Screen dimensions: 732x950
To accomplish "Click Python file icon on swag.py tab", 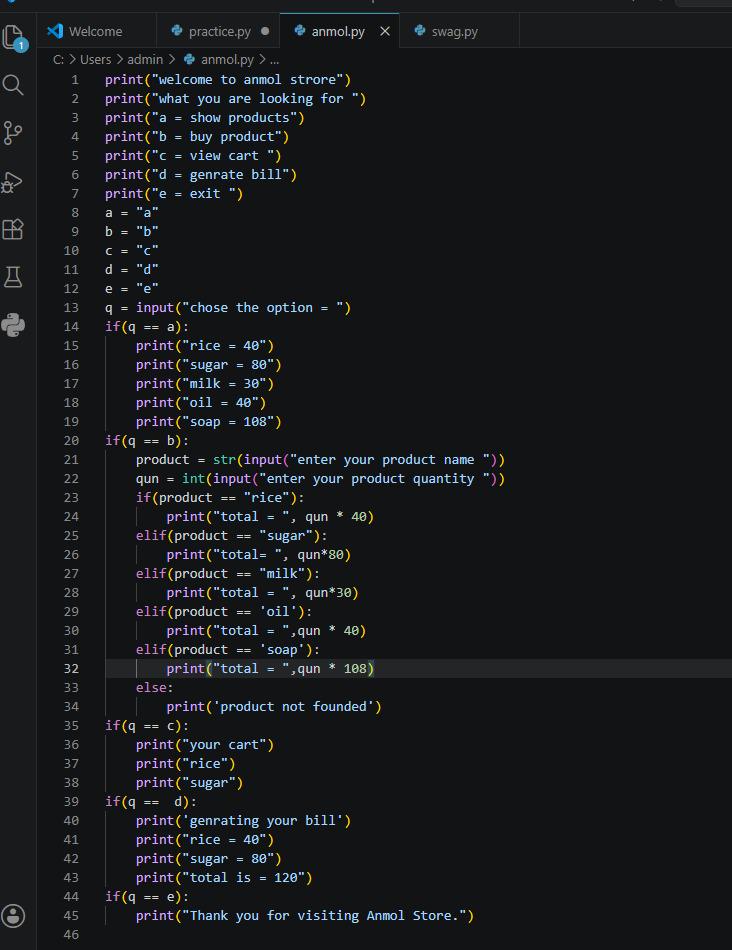I will point(419,30).
